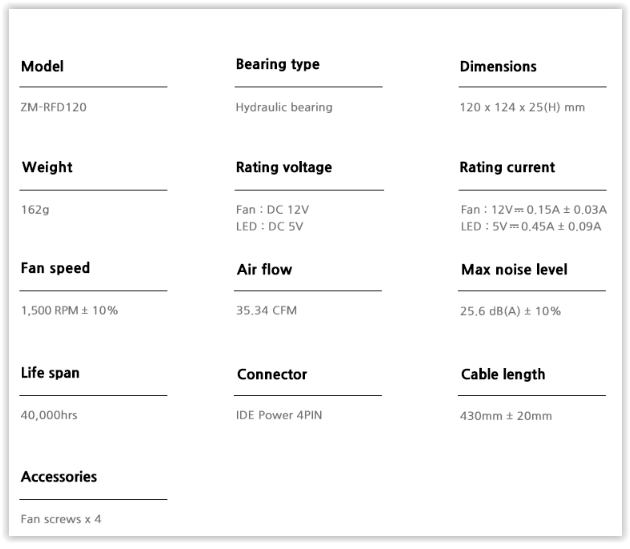The height and width of the screenshot is (549, 630).
Task: Select the 40,000hrs life span value
Action: (x=49, y=414)
